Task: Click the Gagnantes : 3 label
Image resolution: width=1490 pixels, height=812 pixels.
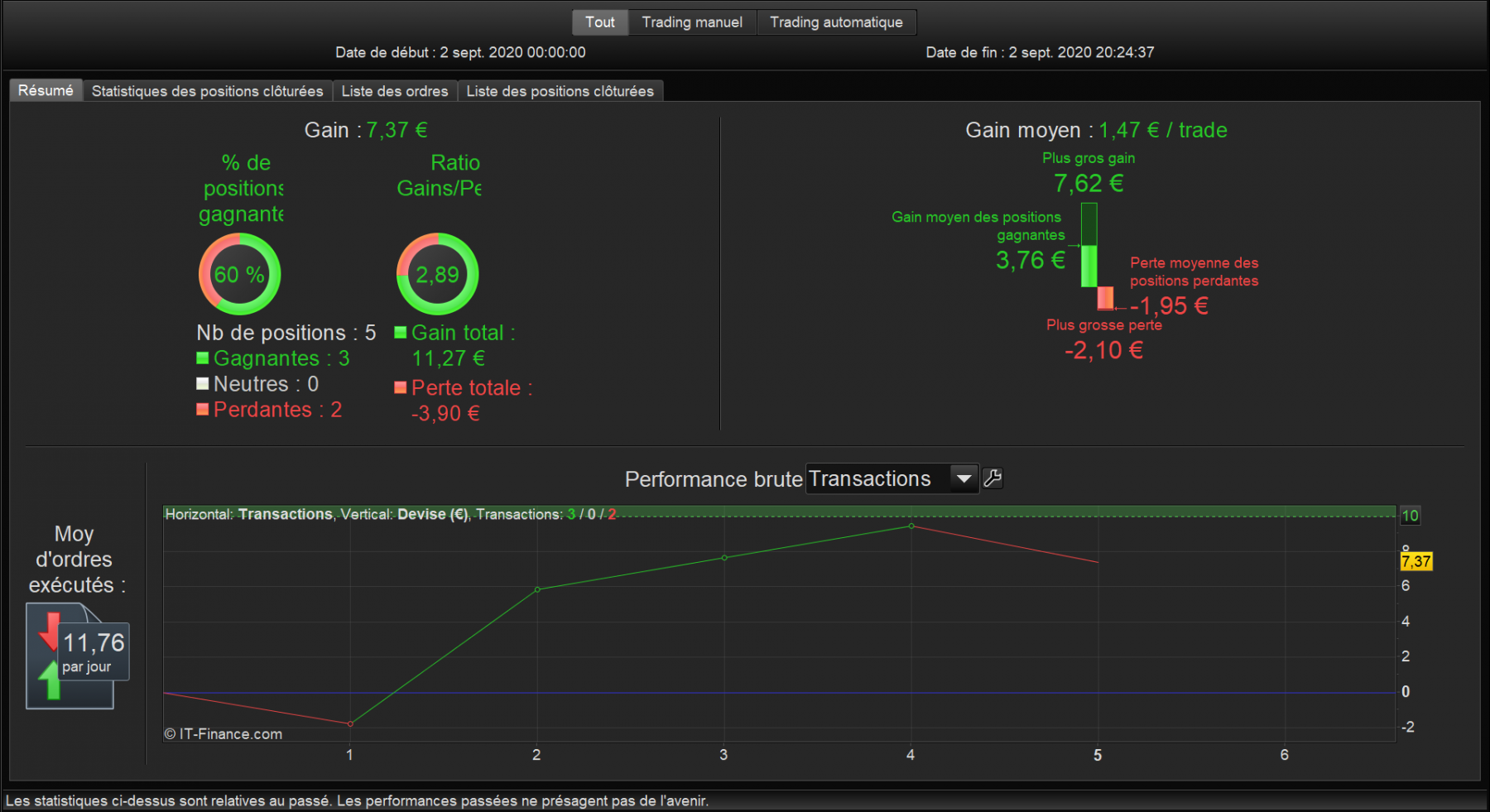Action: pos(281,358)
